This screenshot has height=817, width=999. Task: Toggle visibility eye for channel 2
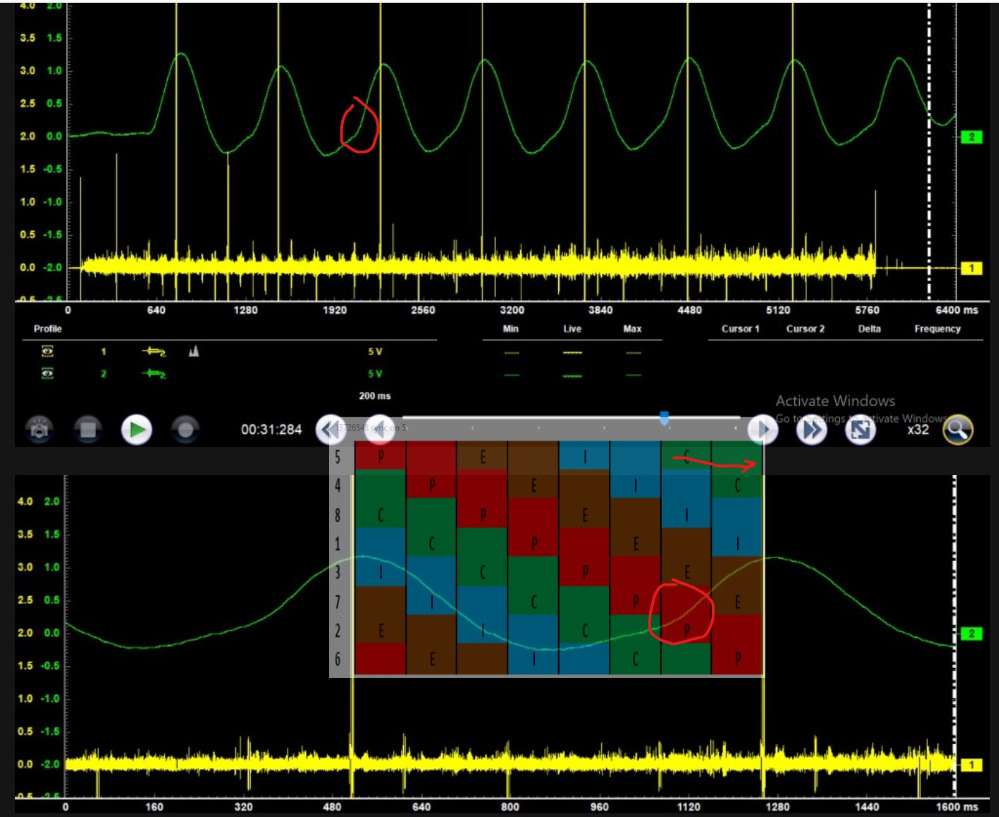click(x=47, y=373)
